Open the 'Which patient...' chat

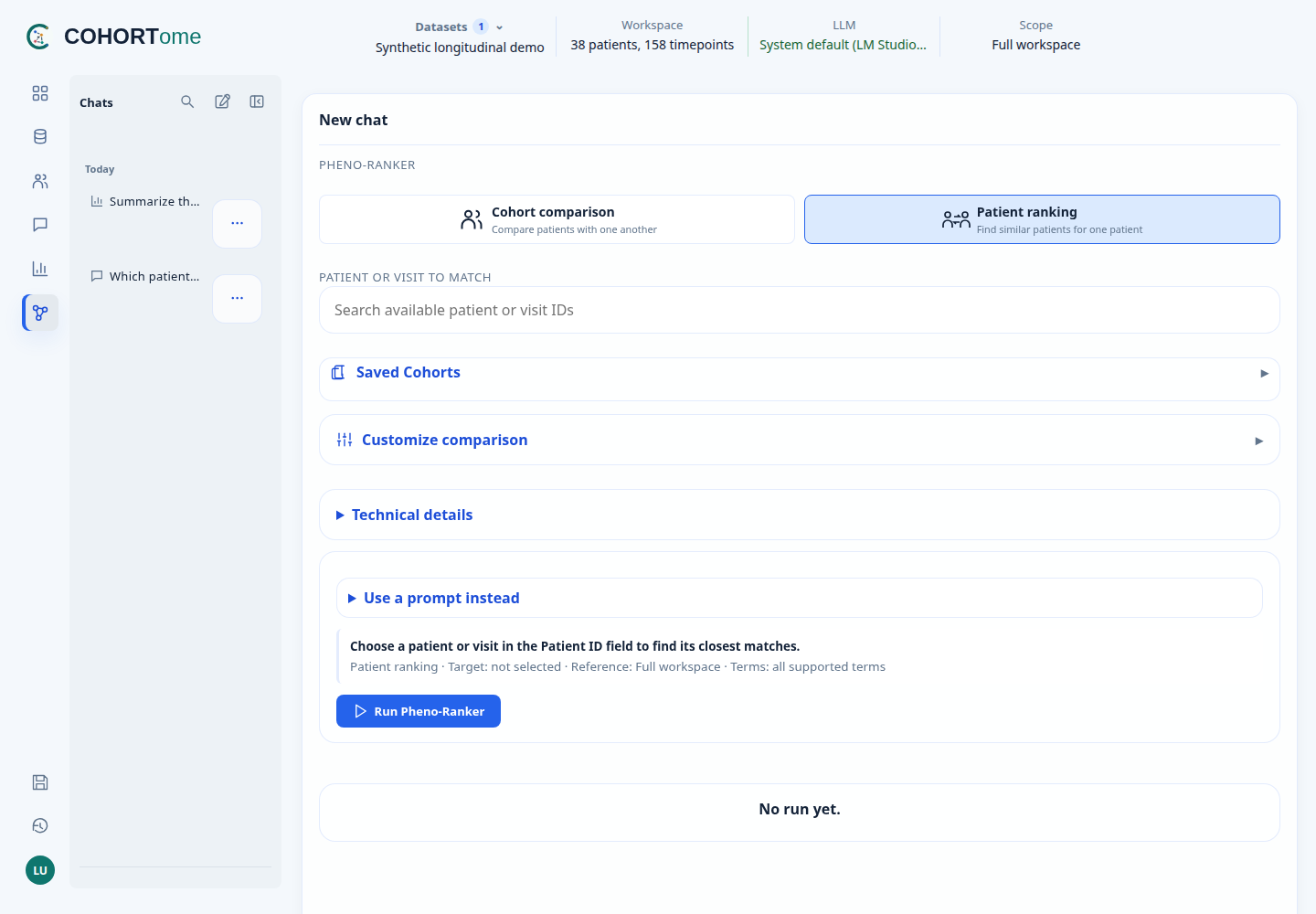(x=145, y=276)
